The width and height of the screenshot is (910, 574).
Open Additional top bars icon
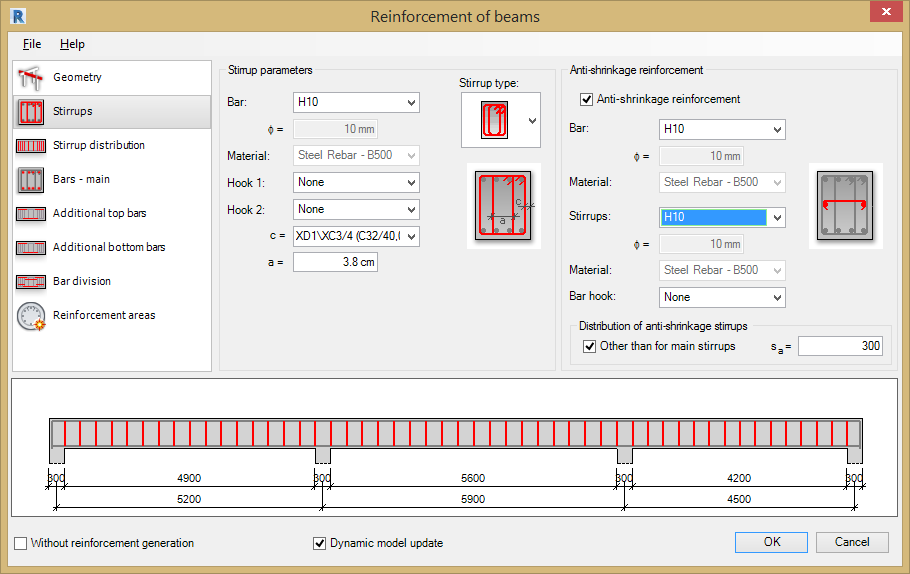point(31,214)
